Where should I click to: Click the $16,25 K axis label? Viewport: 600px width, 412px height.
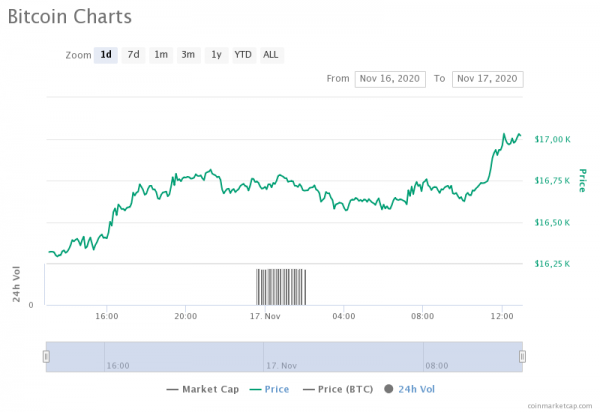click(552, 264)
